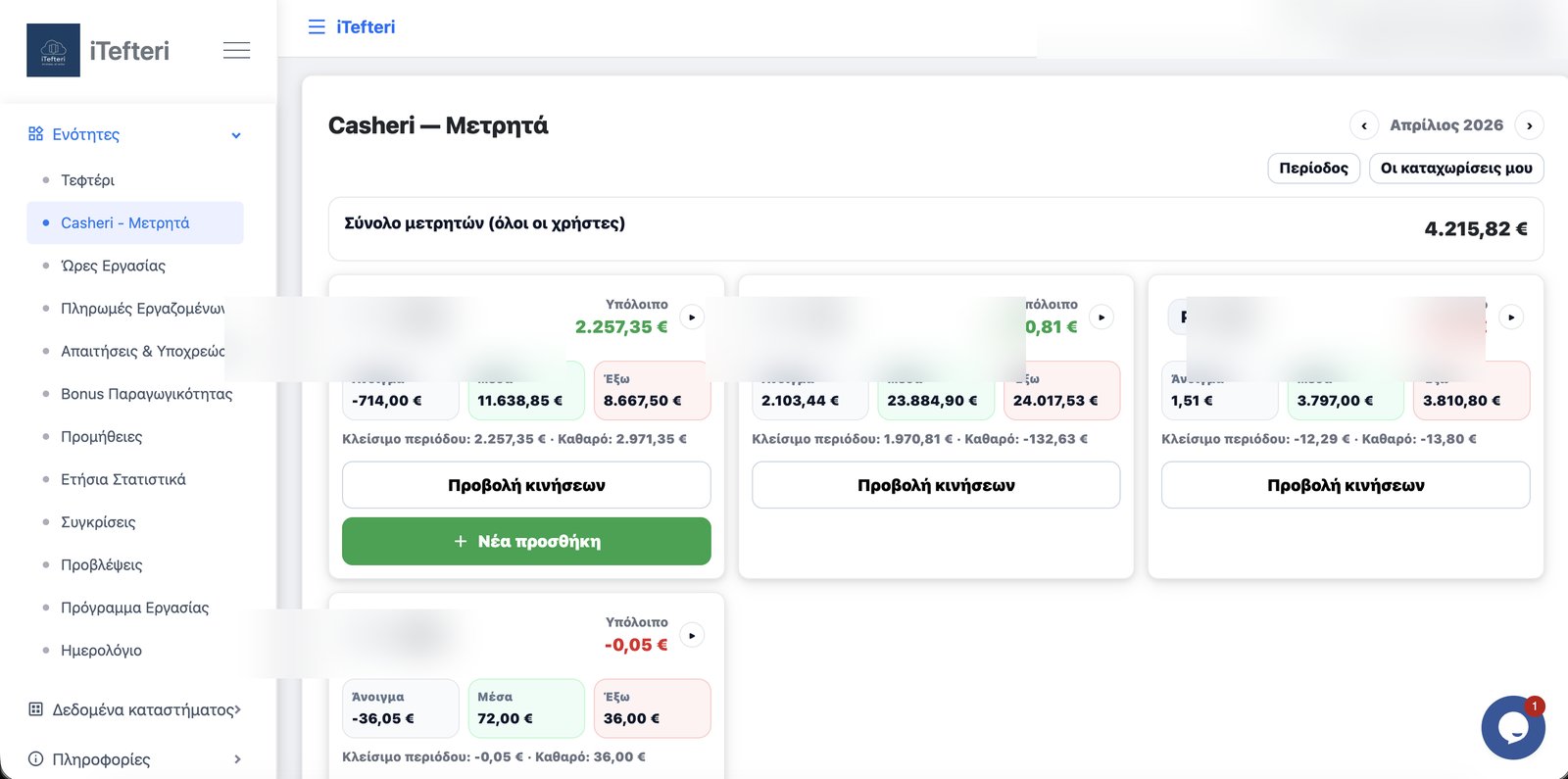Click Οι καταχωρίσεις μου button

click(1456, 169)
